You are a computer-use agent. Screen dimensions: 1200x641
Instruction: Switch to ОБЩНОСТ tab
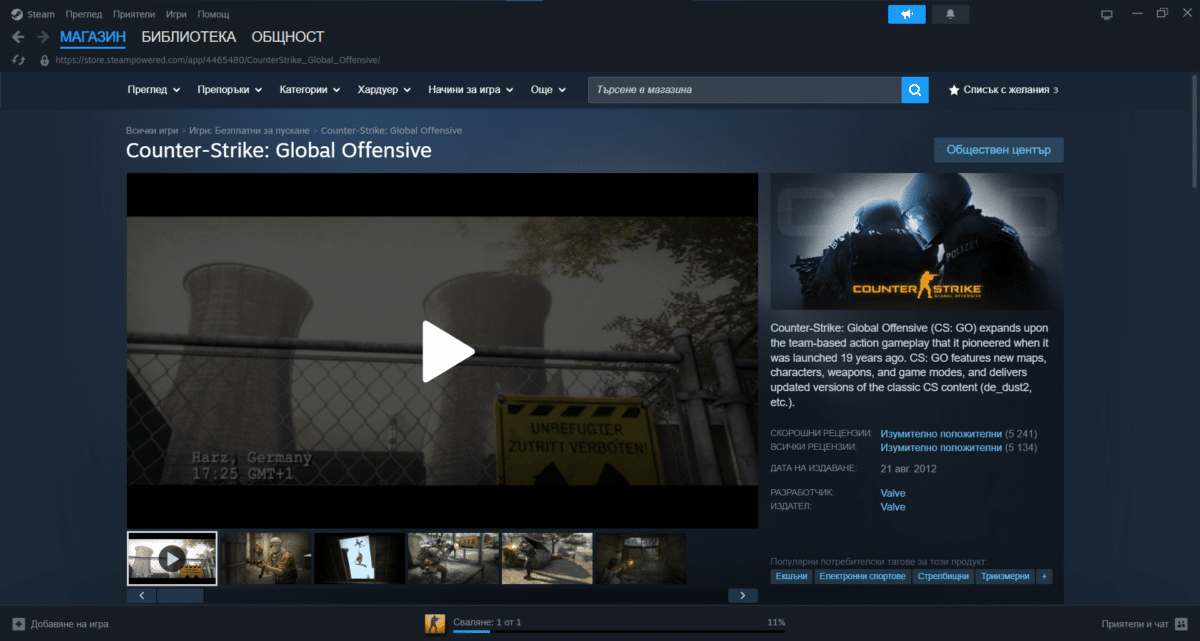click(288, 38)
